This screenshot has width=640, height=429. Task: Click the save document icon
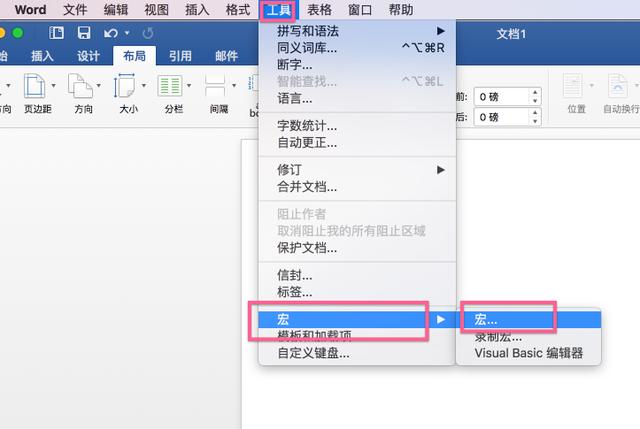click(x=84, y=33)
